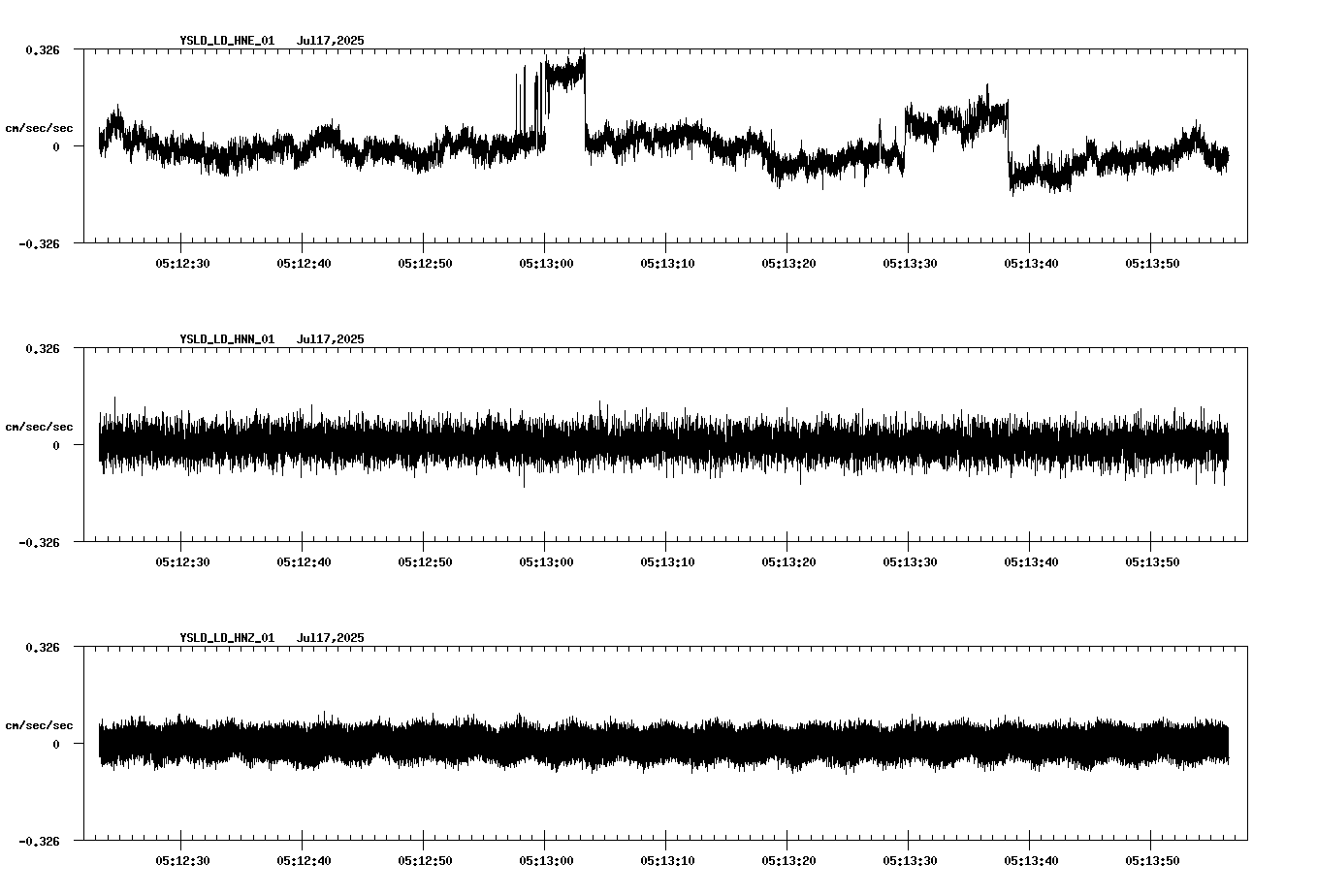Click the 05:13:20 tick label under the HNN trace

coord(789,560)
